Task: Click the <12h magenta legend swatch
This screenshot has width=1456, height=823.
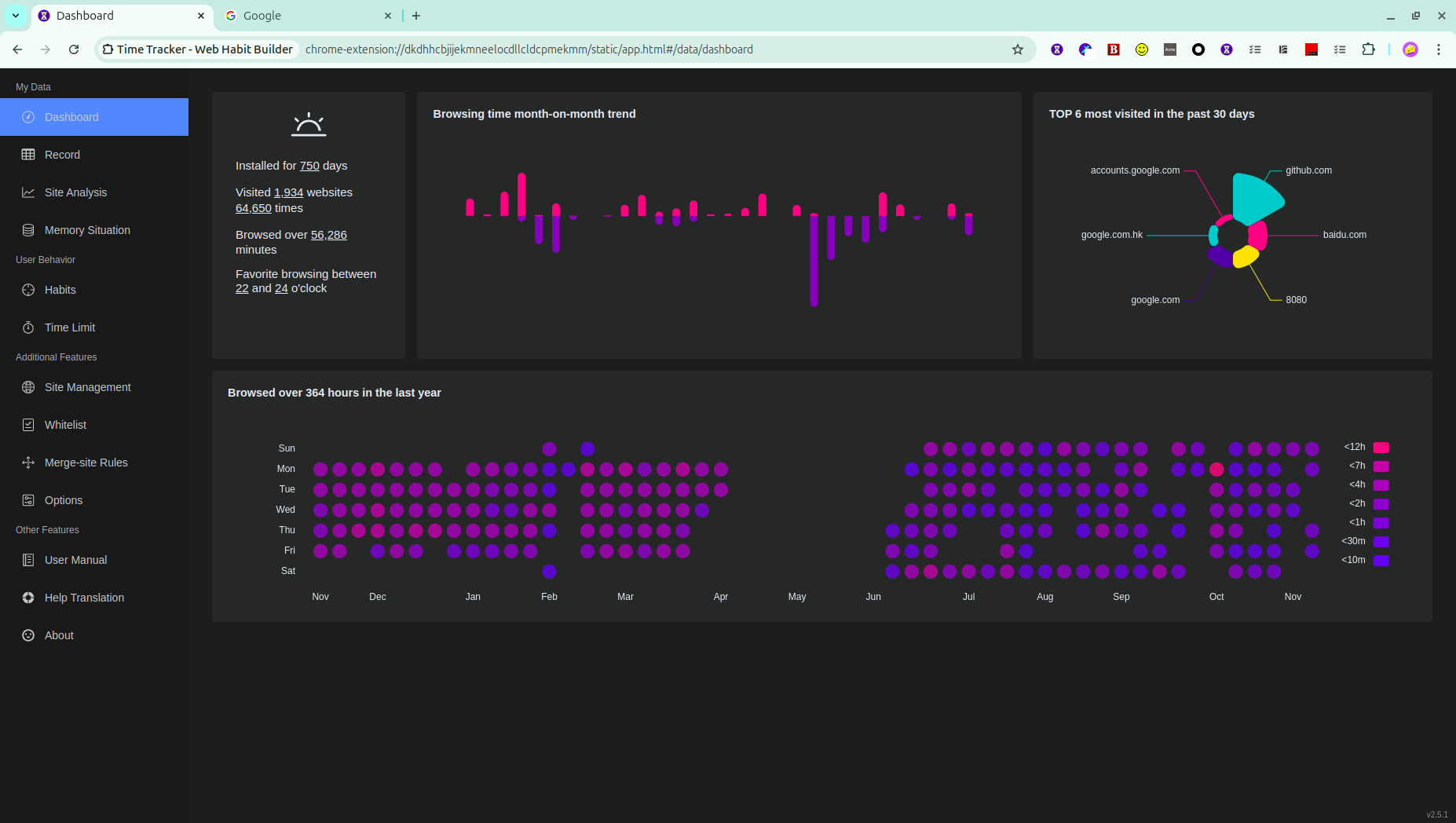Action: tap(1380, 447)
